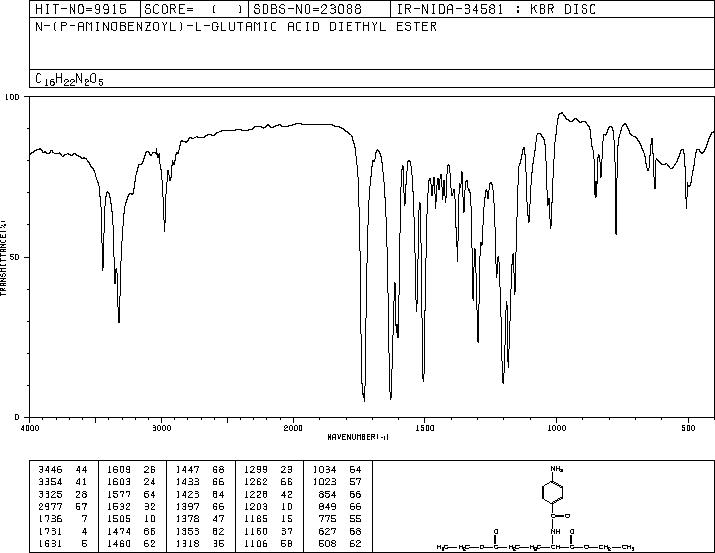715x553 pixels.
Task: Click the 1000 wavenumber axis label
Action: [556, 428]
